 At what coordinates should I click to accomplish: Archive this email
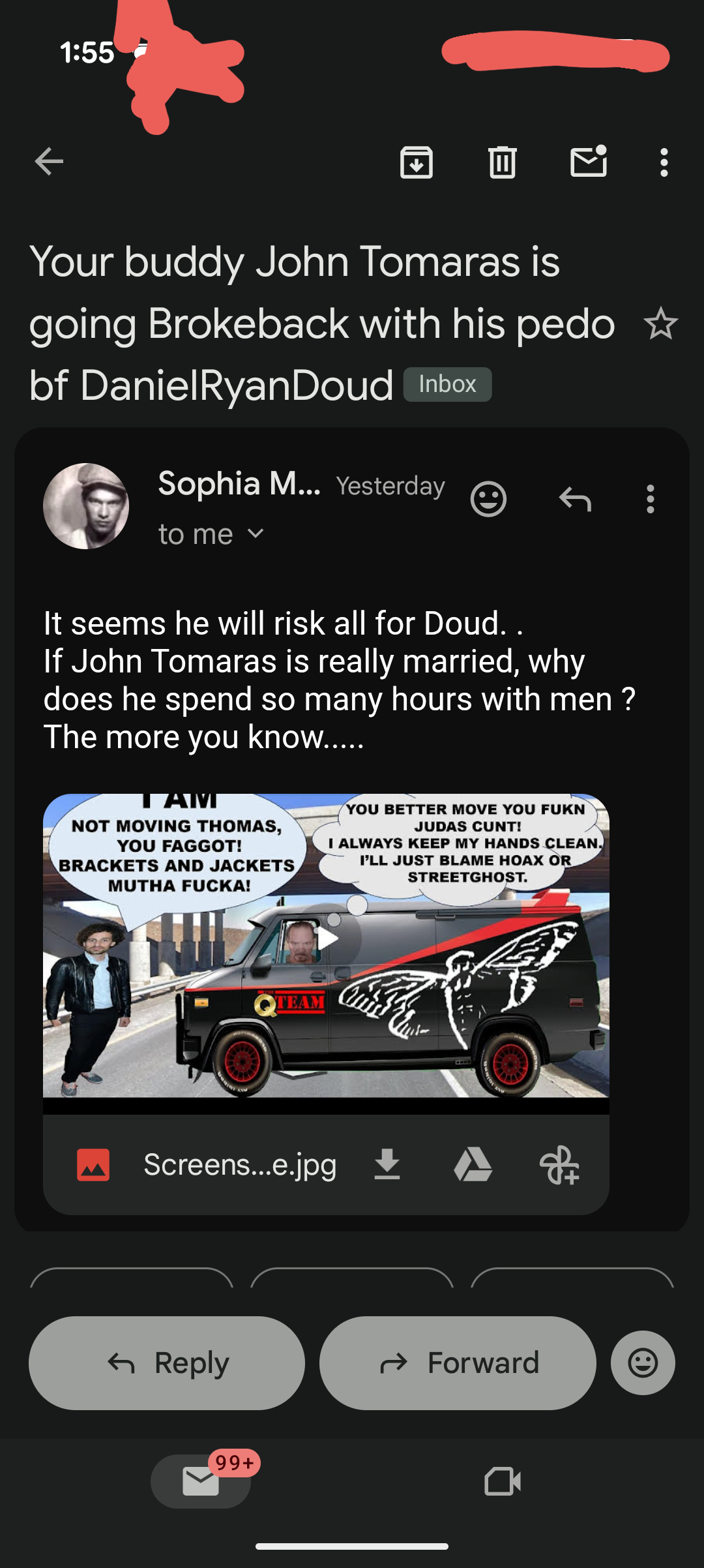(x=417, y=162)
